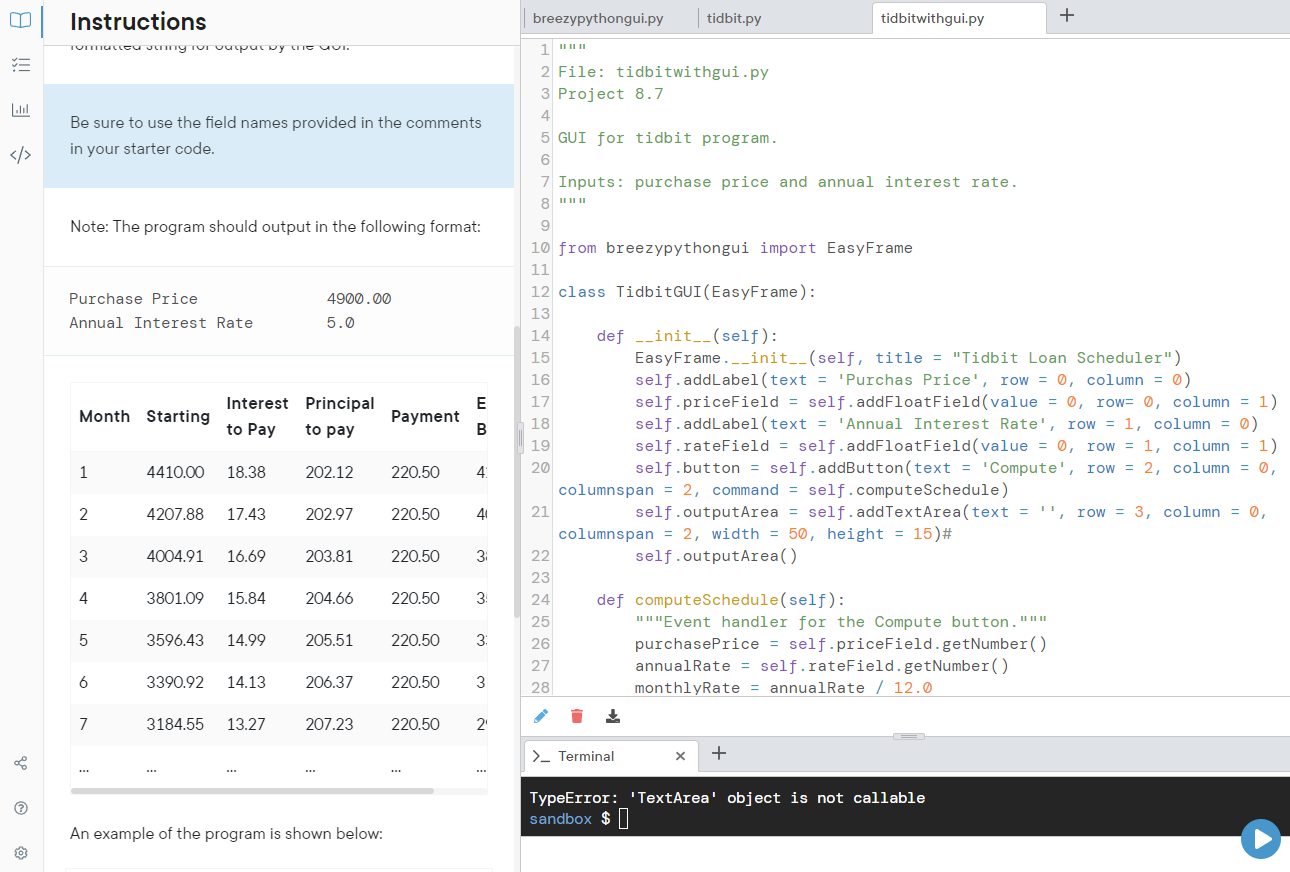Select the code brackets icon in sidebar
This screenshot has height=872, width=1290.
pyautogui.click(x=21, y=155)
